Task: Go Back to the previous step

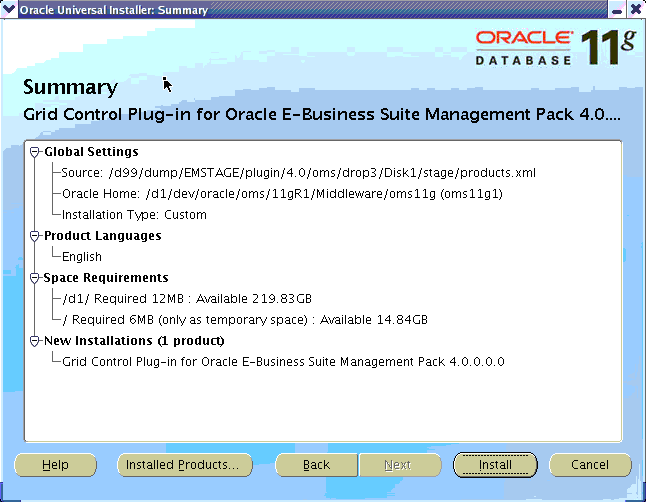Action: pyautogui.click(x=316, y=465)
